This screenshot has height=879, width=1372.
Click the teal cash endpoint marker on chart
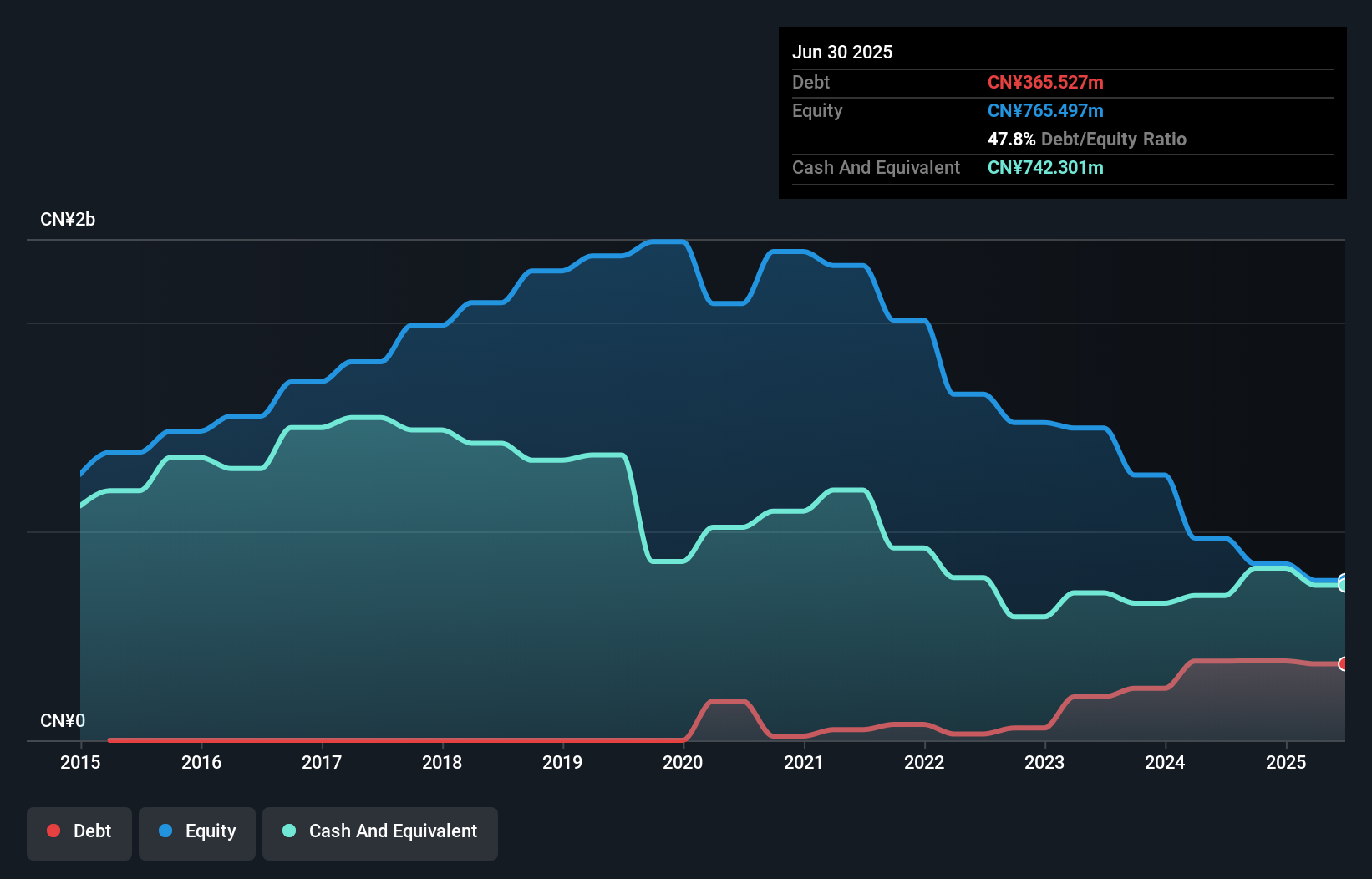point(1342,586)
